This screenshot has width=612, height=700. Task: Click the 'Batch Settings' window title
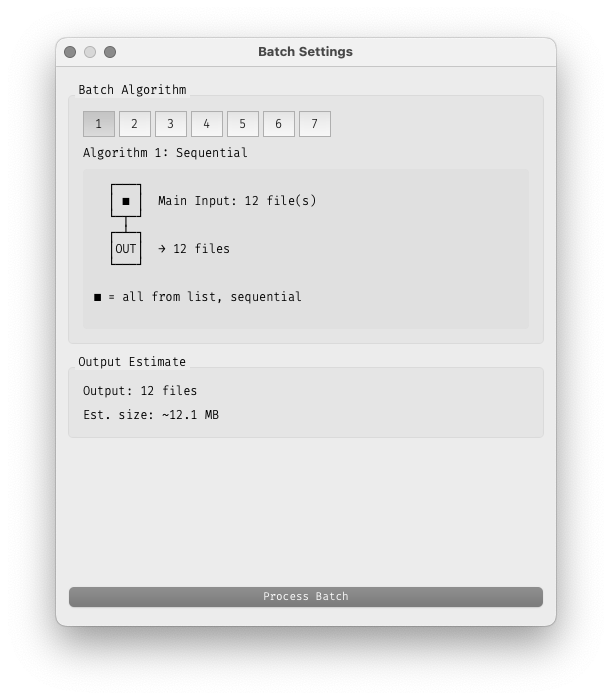pos(305,52)
